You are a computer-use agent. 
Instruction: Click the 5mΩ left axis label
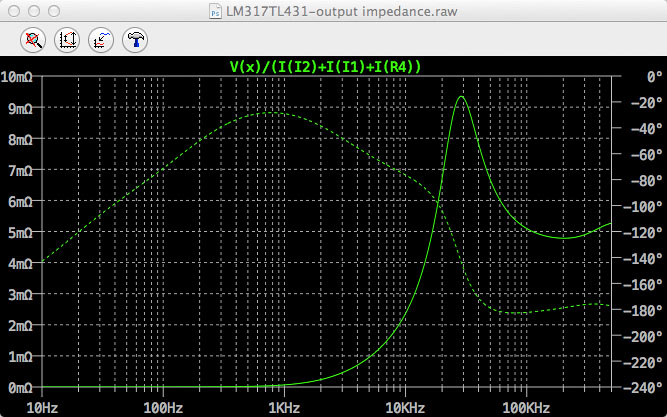click(x=20, y=233)
